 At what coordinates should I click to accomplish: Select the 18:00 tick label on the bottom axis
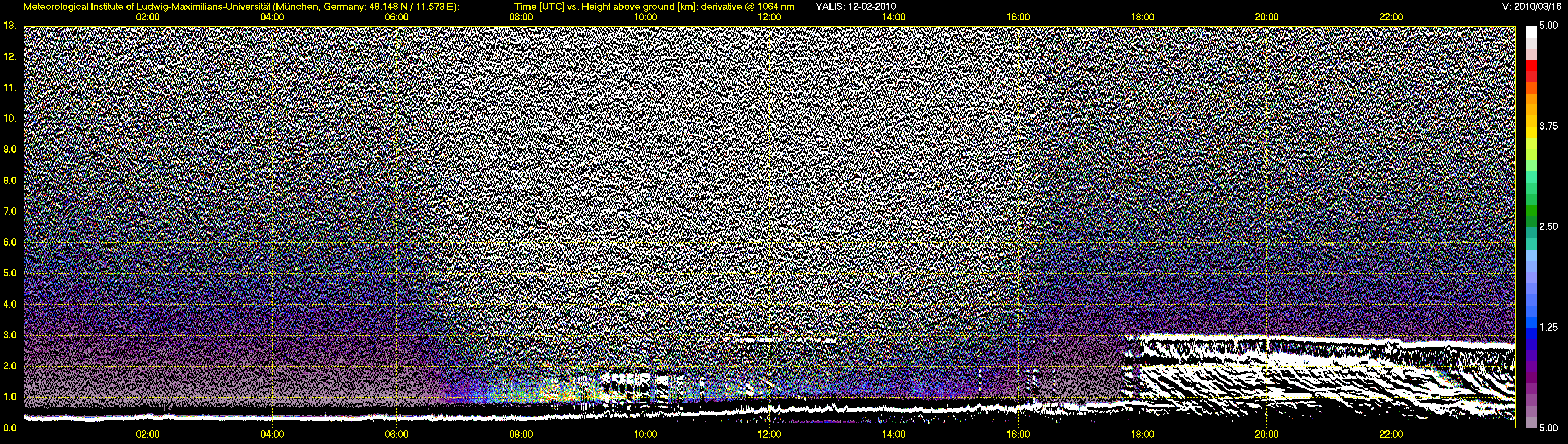[1143, 435]
